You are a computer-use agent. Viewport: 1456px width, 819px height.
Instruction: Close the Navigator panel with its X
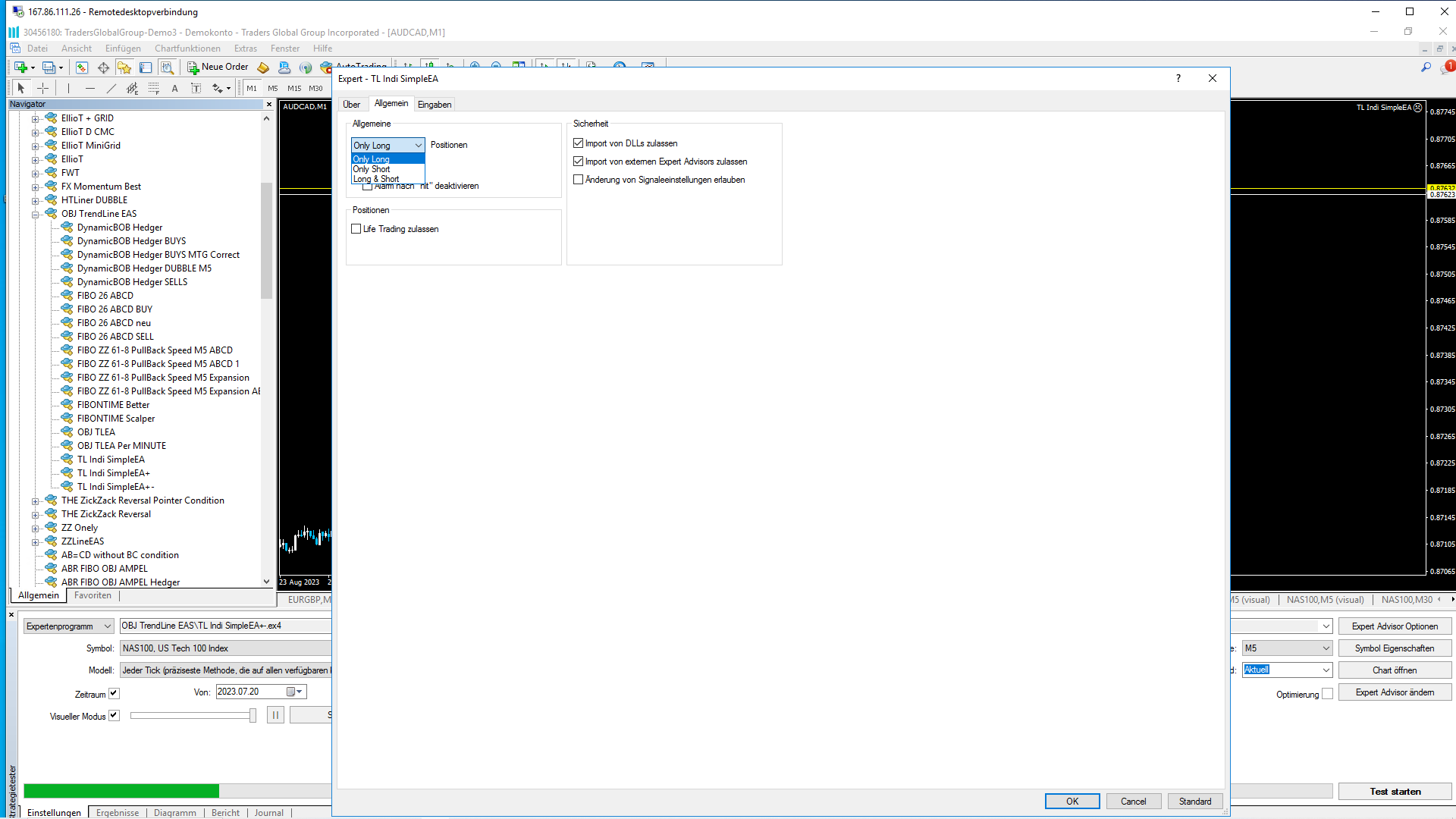268,104
